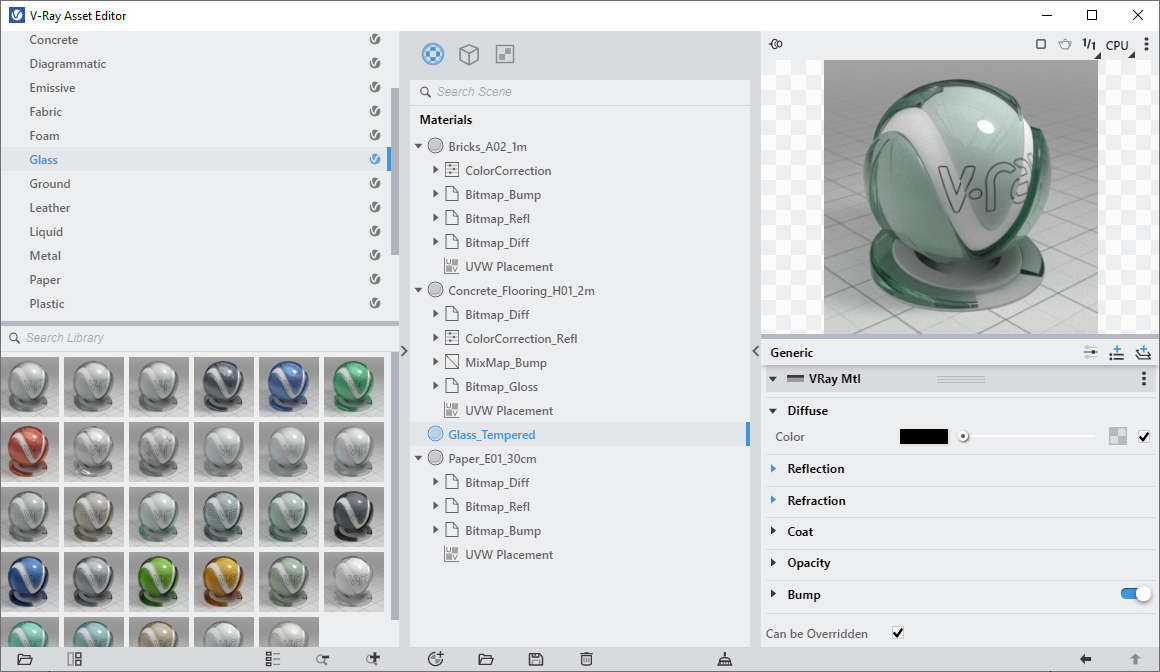Select the Concrete_Flooring_H01_2m material
Screen dimensions: 1160x672
point(521,290)
